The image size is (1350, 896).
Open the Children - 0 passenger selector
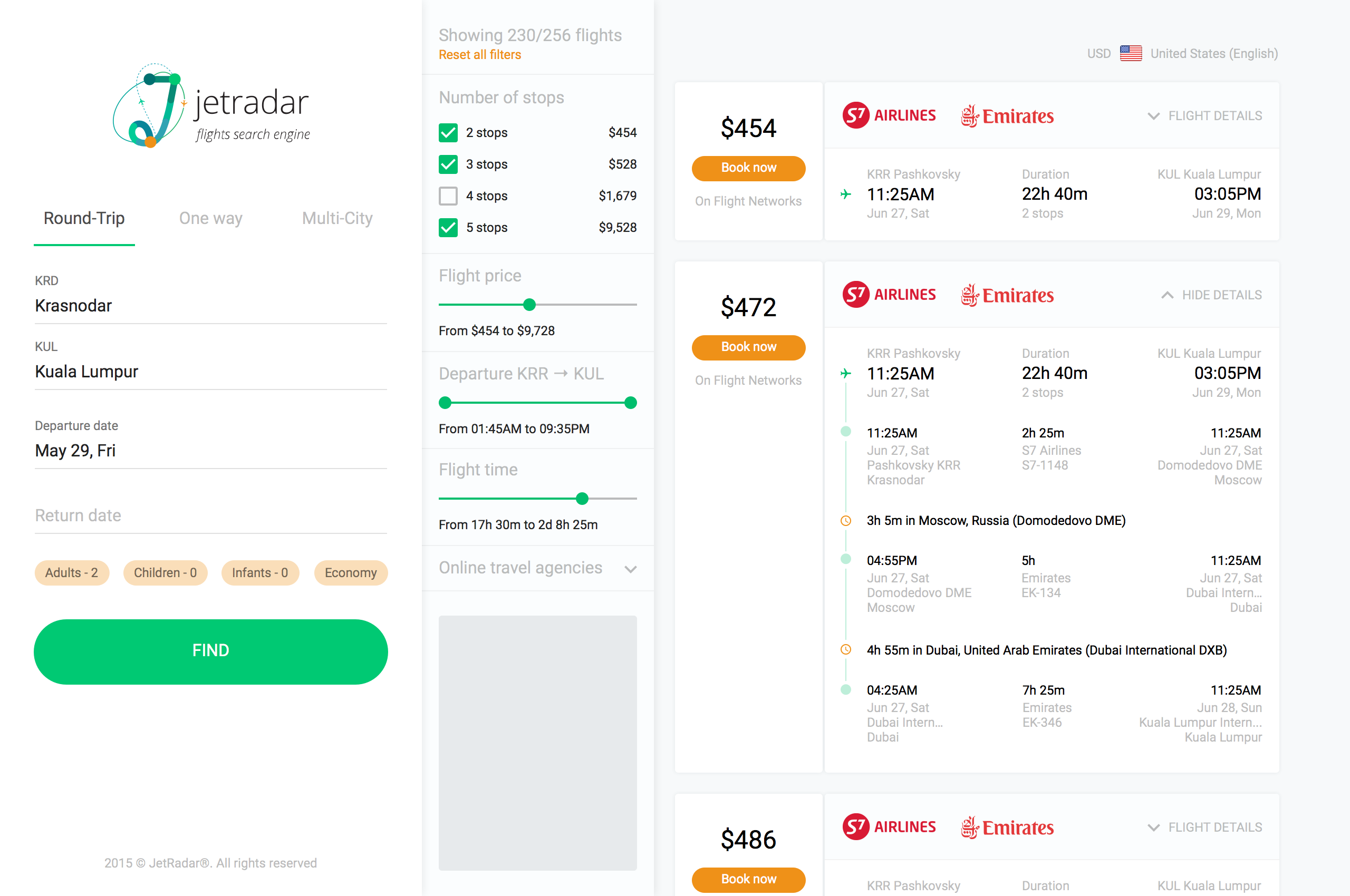point(165,572)
